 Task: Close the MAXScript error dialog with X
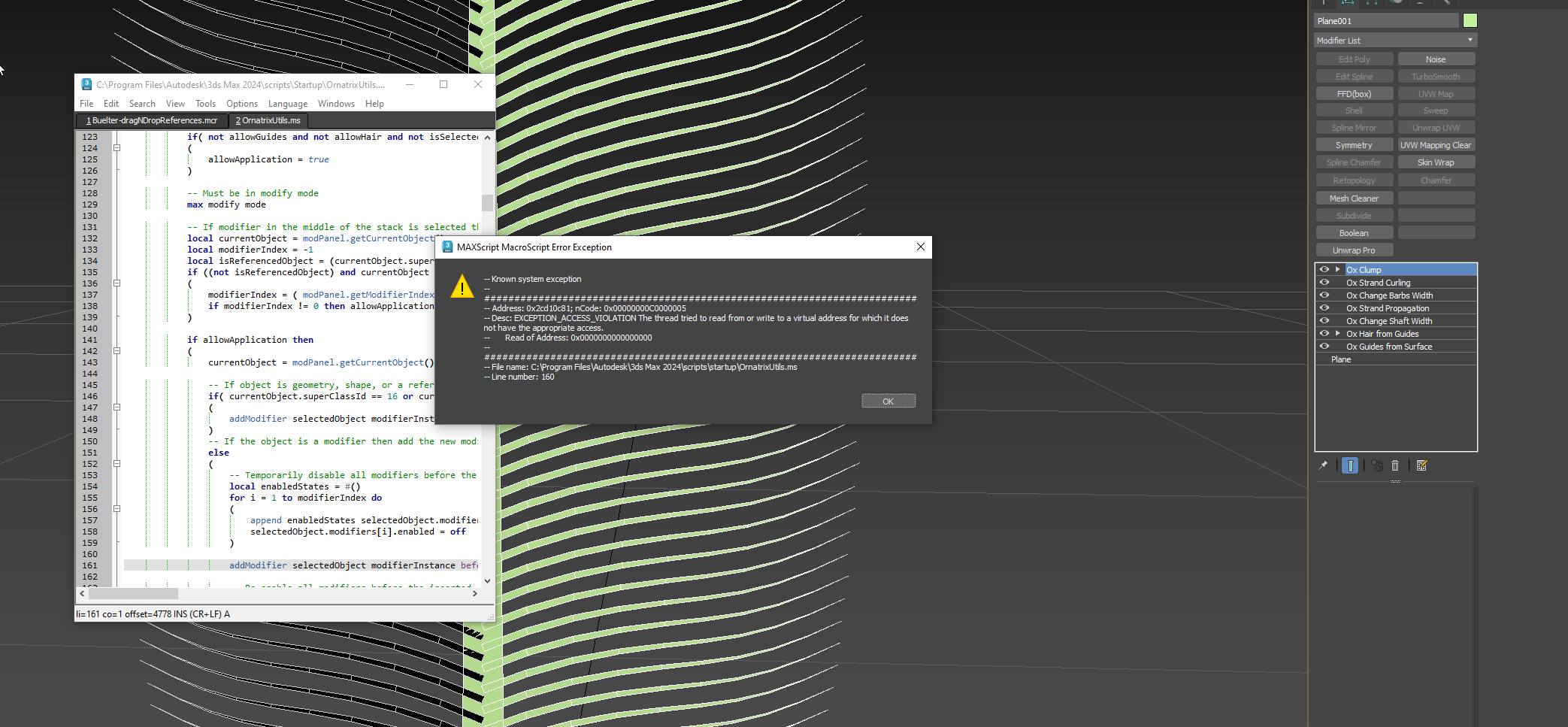coord(921,247)
